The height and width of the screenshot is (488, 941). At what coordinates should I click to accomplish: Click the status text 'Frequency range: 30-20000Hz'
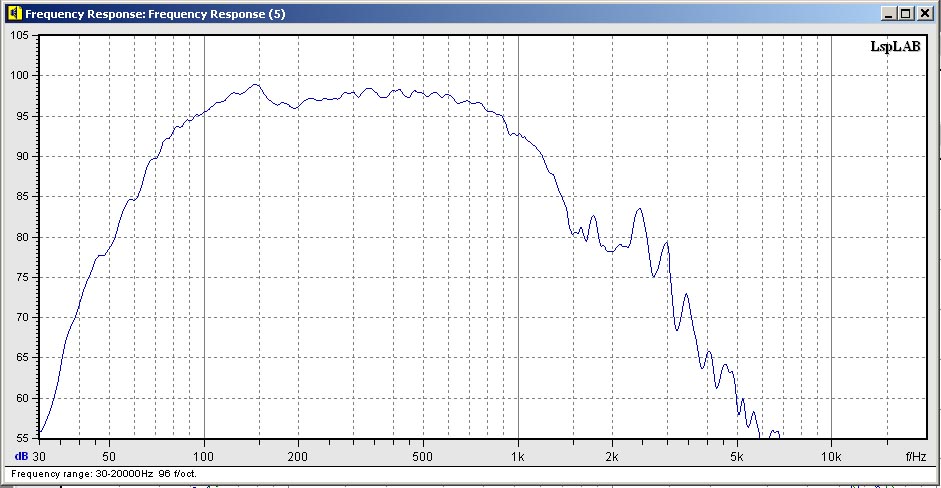(x=82, y=474)
